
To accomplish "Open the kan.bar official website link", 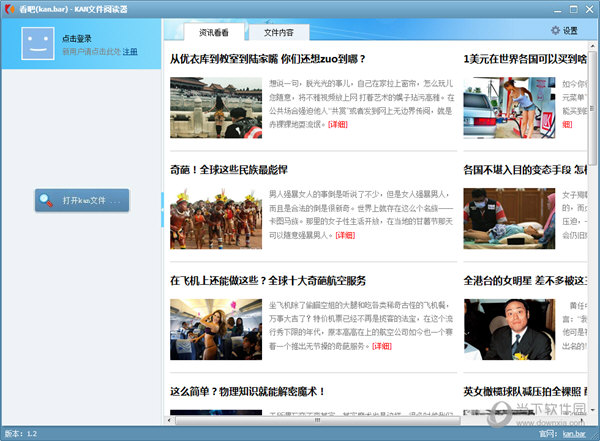I will point(574,434).
